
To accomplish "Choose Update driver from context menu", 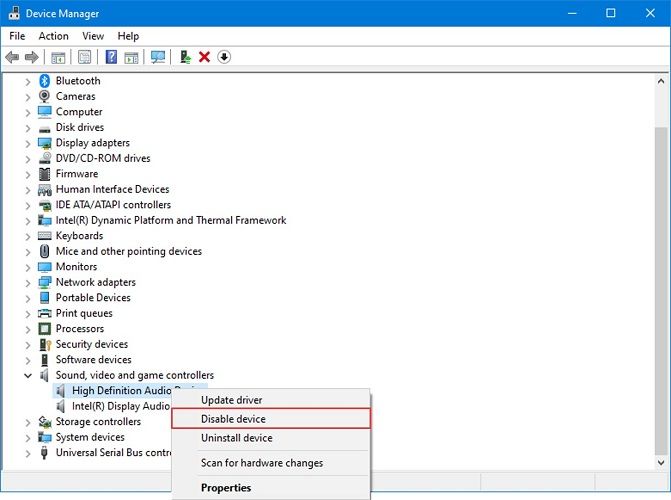I will coord(271,400).
